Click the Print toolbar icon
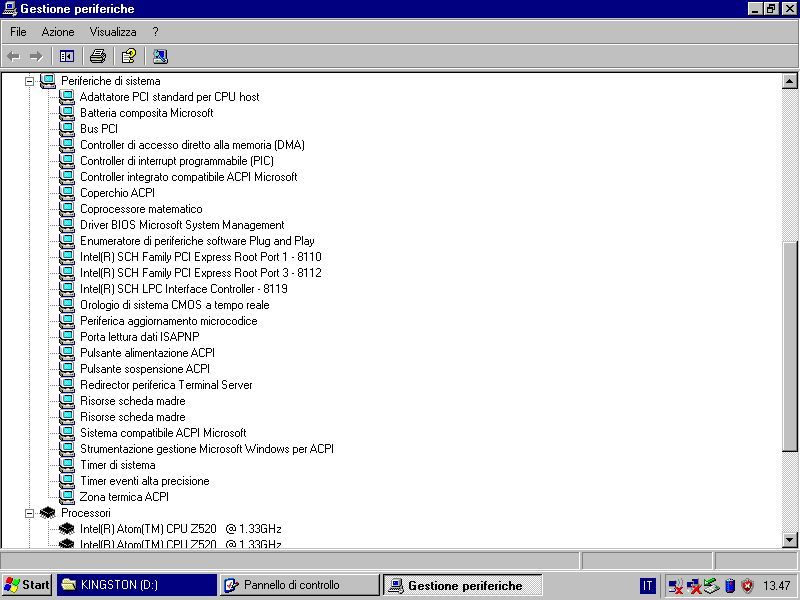Image resolution: width=800 pixels, height=600 pixels. 97,56
